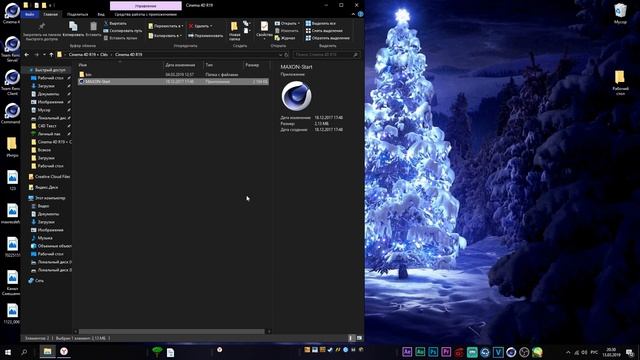The width and height of the screenshot is (640, 360).
Task: Switch to details view in status bar
Action: [351, 338]
